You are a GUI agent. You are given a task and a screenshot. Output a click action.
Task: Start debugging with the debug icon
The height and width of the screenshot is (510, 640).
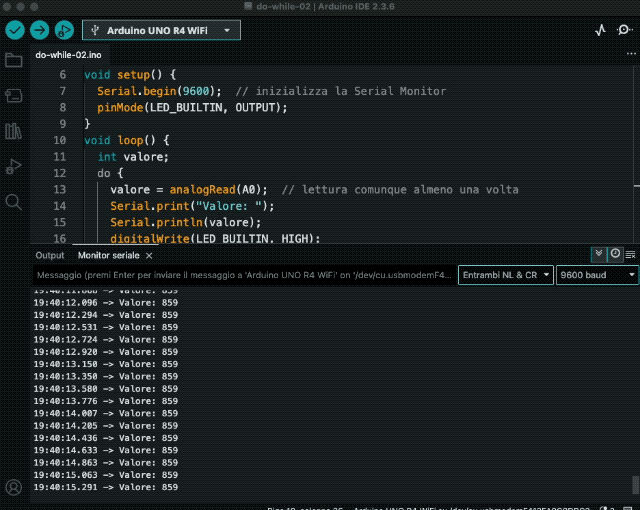64,31
